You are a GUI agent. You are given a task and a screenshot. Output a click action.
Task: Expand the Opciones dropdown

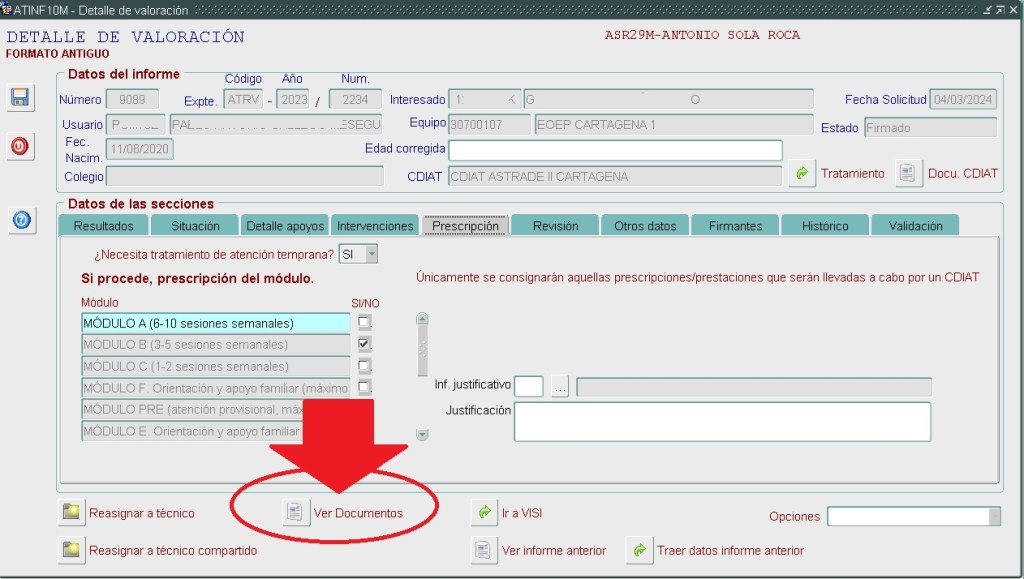(x=993, y=516)
